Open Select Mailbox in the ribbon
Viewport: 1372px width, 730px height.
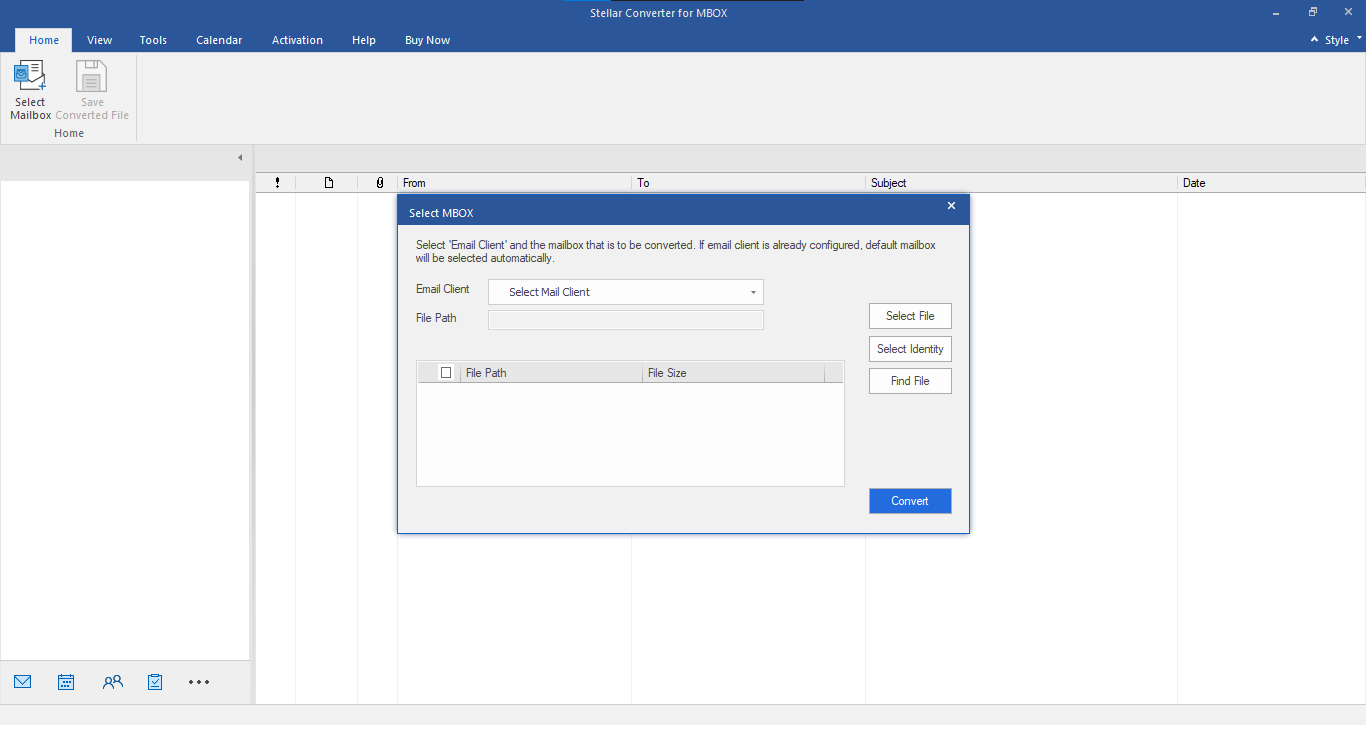point(30,89)
